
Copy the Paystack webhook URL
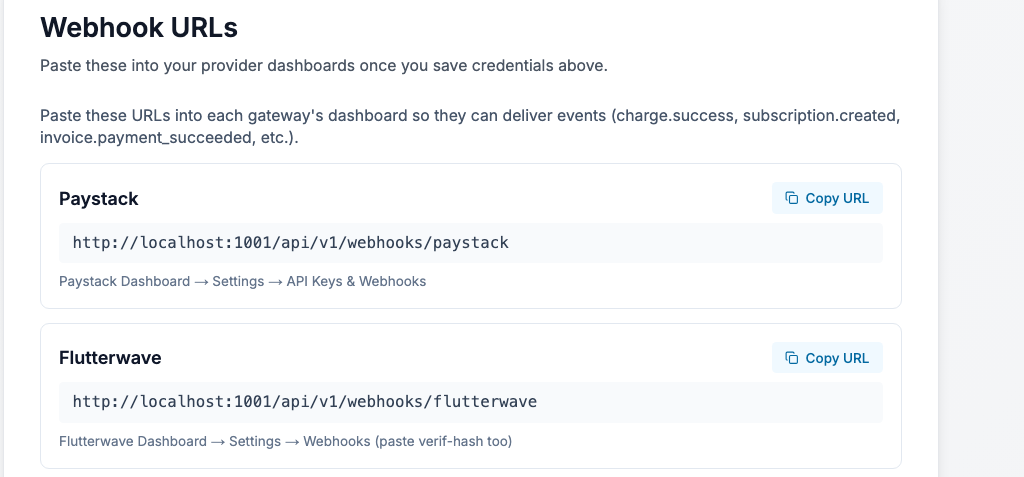(x=827, y=198)
